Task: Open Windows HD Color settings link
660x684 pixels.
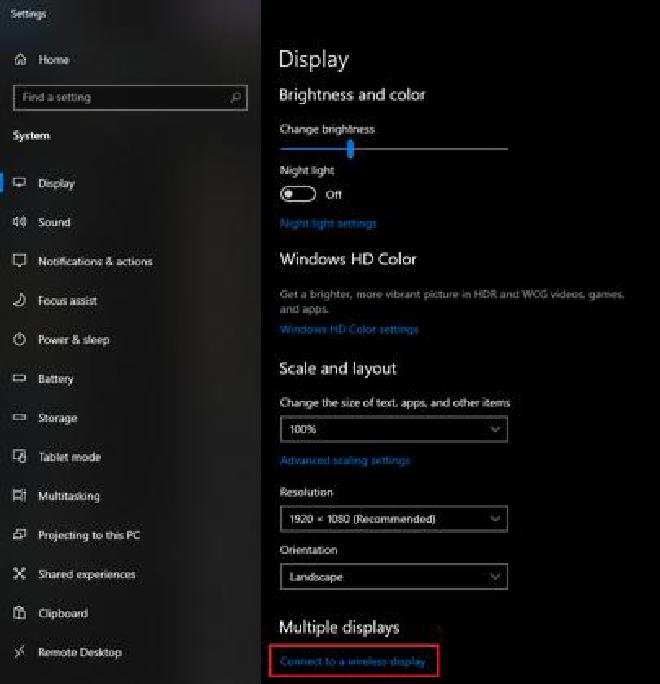Action: [349, 329]
